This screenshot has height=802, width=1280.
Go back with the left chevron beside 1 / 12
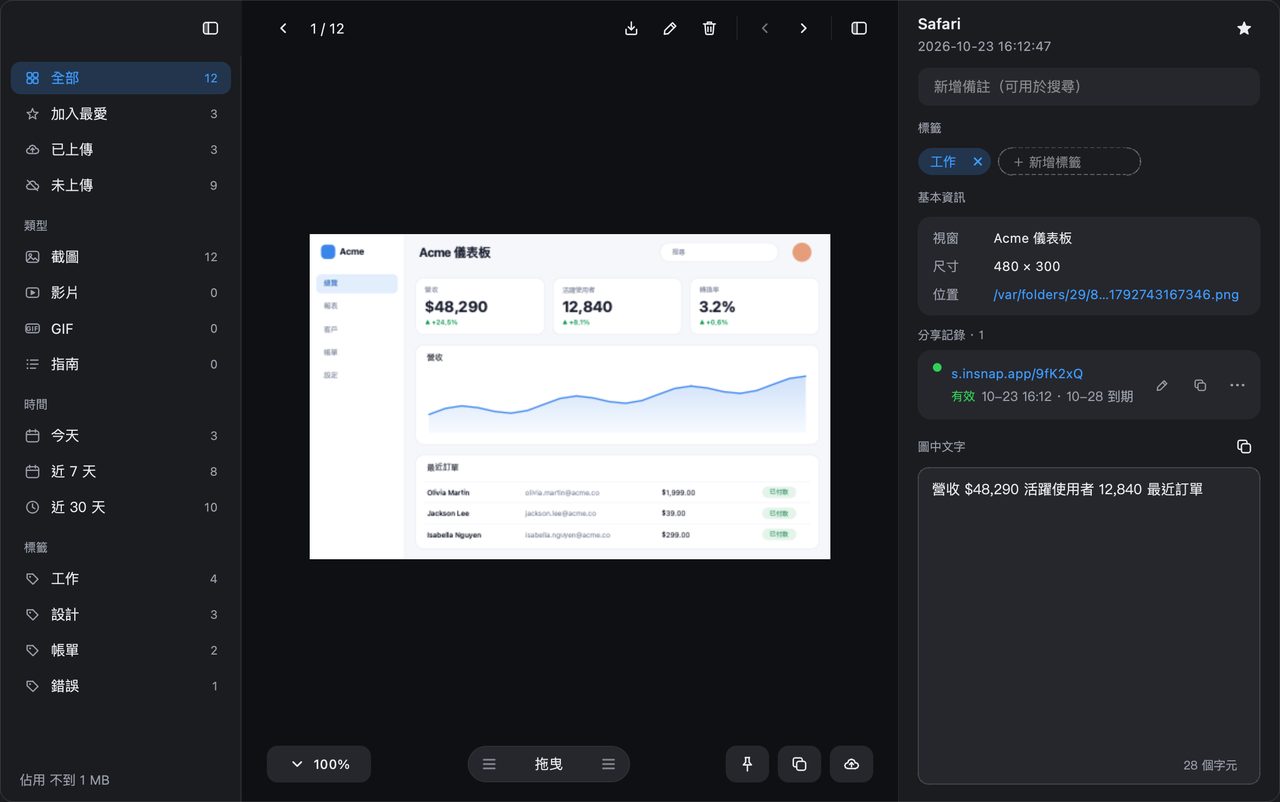point(283,28)
